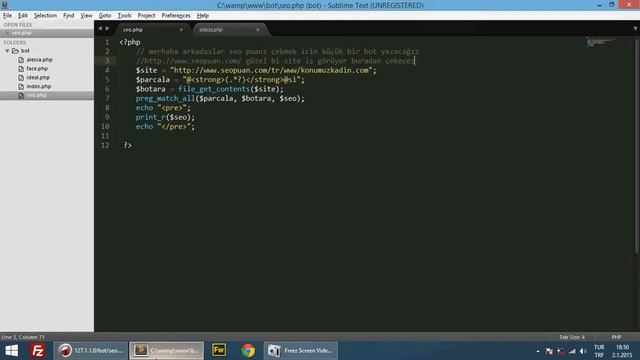Click line number 7 in gutter
The image size is (640, 360).
click(x=107, y=98)
